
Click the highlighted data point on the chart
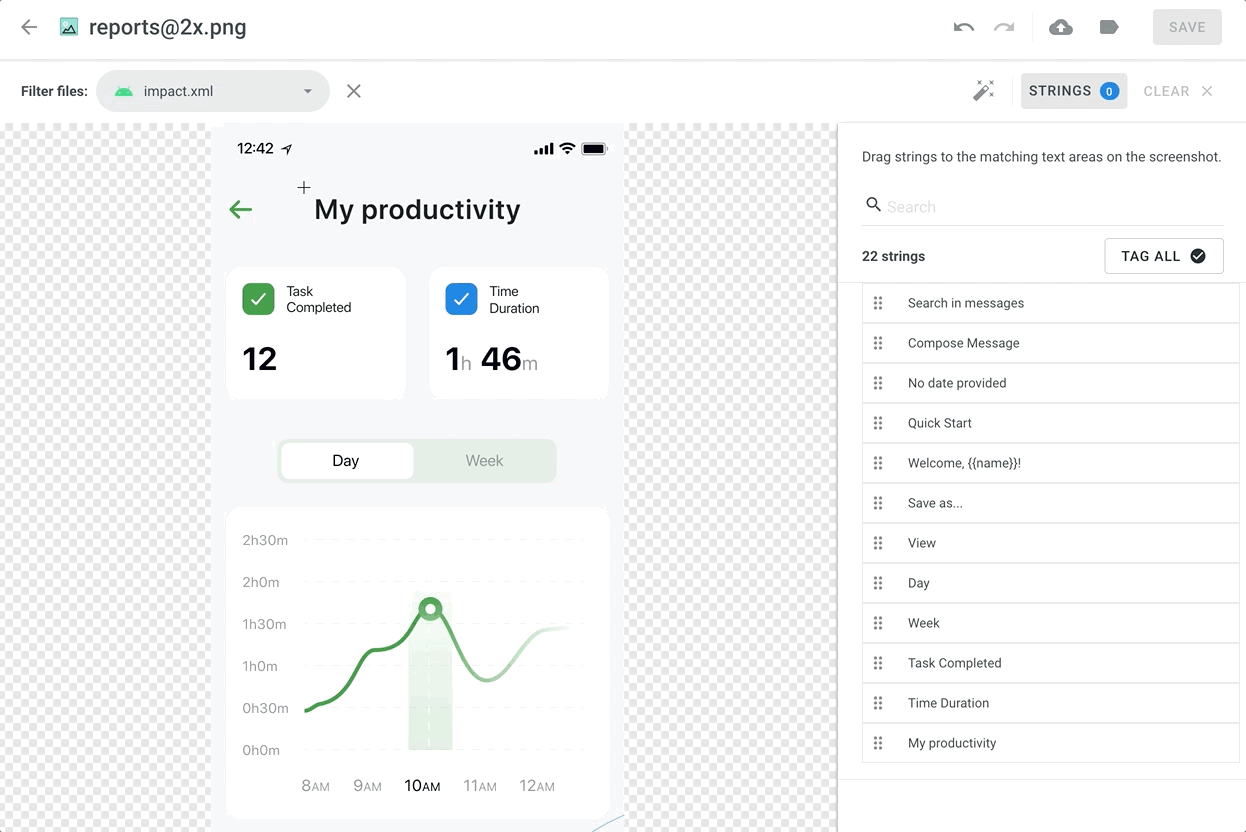coord(431,608)
